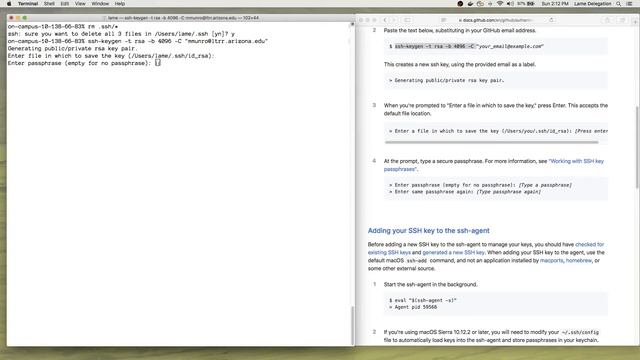Click the Wi-Fi status icon
640x360 pixels.
click(x=500, y=4)
